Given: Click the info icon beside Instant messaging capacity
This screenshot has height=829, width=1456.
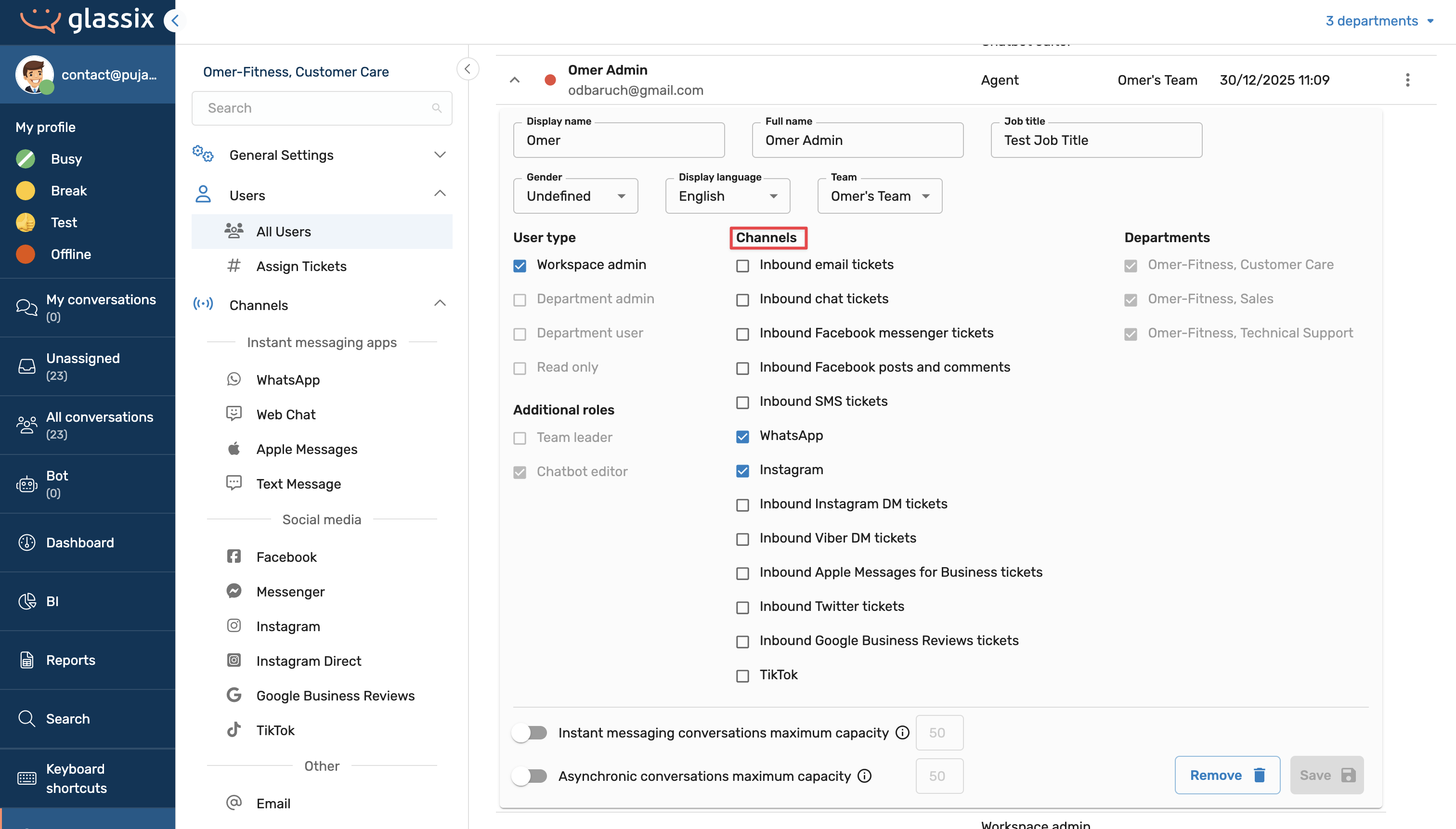Looking at the screenshot, I should point(902,732).
